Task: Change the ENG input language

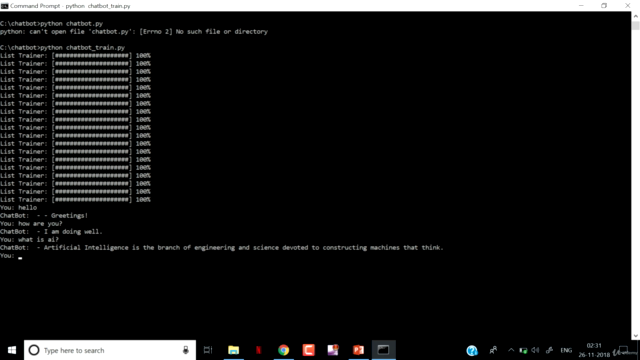Action: tap(566, 350)
